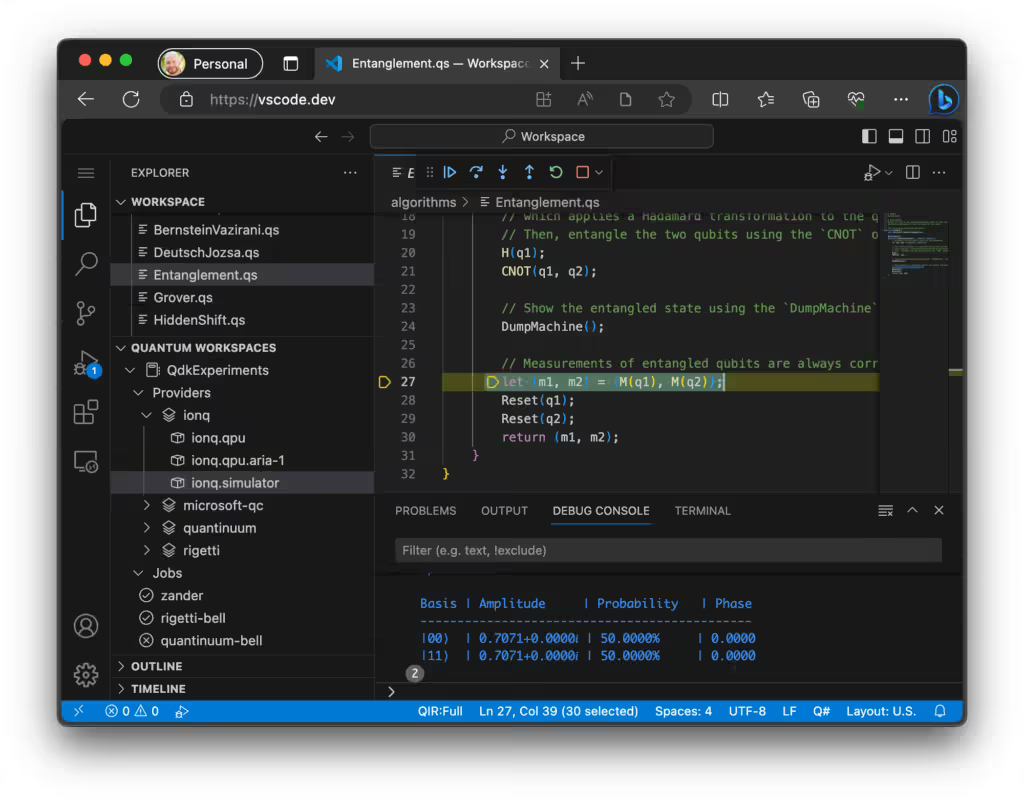The width and height of the screenshot is (1024, 802).
Task: Toggle the bottom panel visibility
Action: point(896,136)
